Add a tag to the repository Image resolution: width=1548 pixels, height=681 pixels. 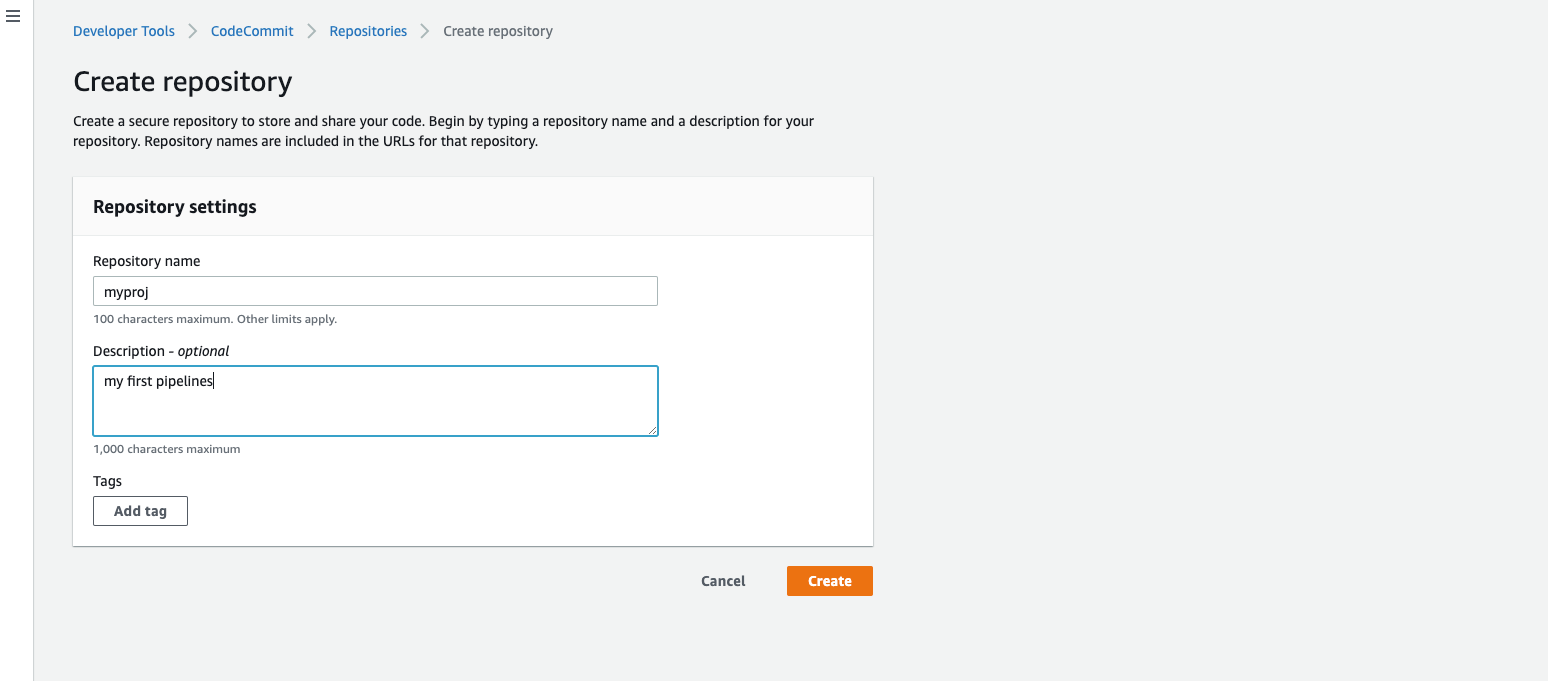[x=140, y=510]
